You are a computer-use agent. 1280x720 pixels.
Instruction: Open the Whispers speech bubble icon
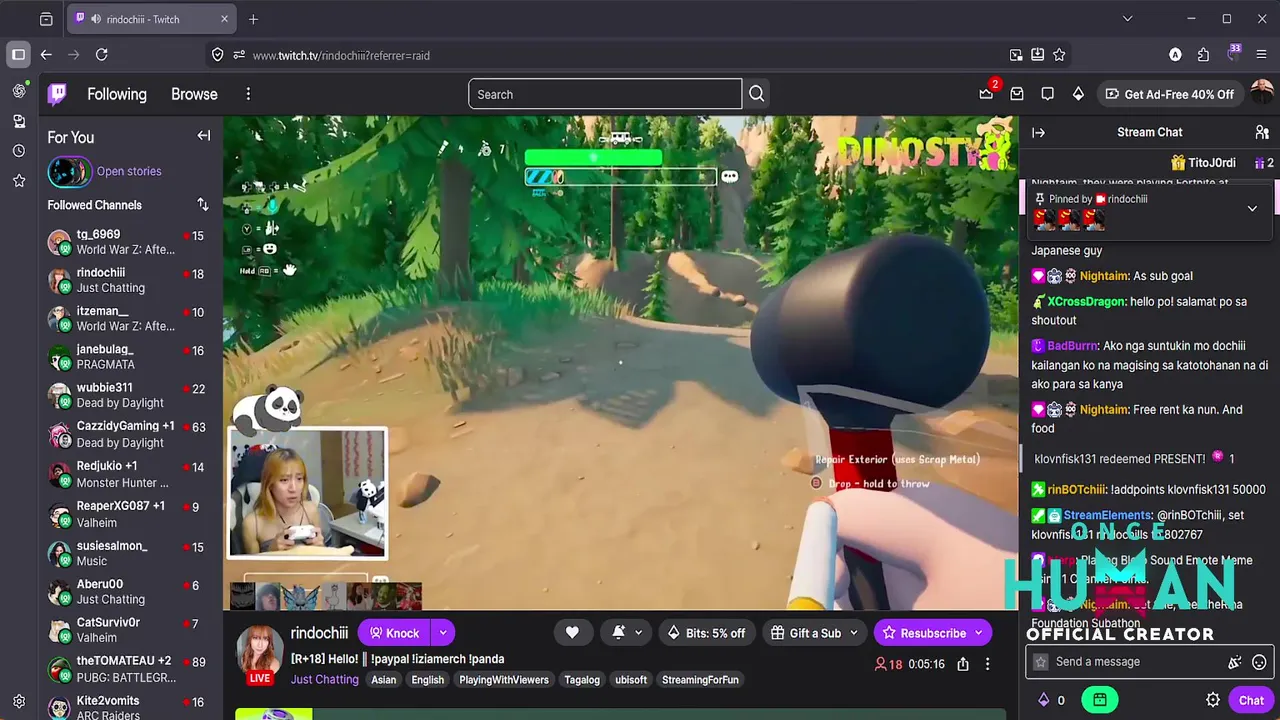point(1047,94)
